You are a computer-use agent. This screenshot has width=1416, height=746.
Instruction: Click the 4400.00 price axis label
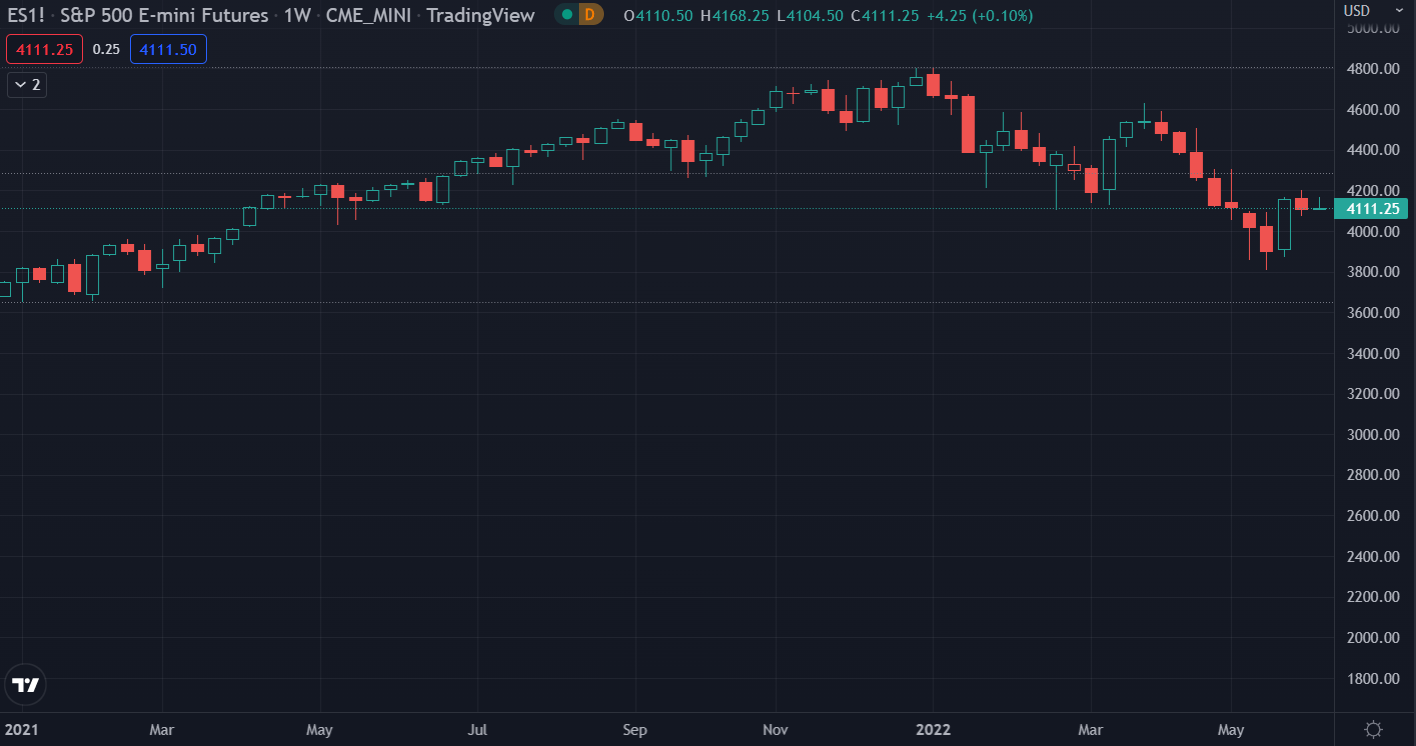[1373, 150]
